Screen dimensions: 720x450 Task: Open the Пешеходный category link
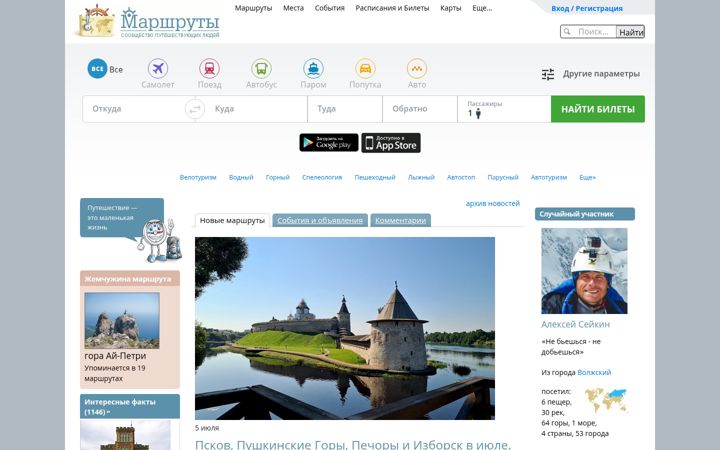pyautogui.click(x=375, y=177)
